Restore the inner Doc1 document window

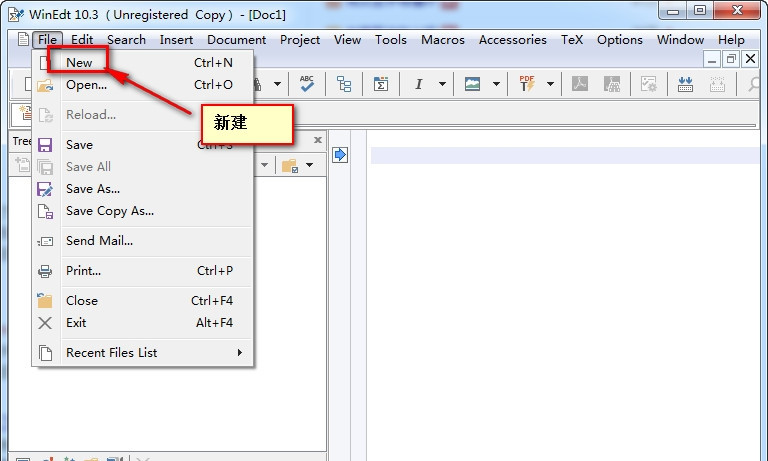pos(731,59)
